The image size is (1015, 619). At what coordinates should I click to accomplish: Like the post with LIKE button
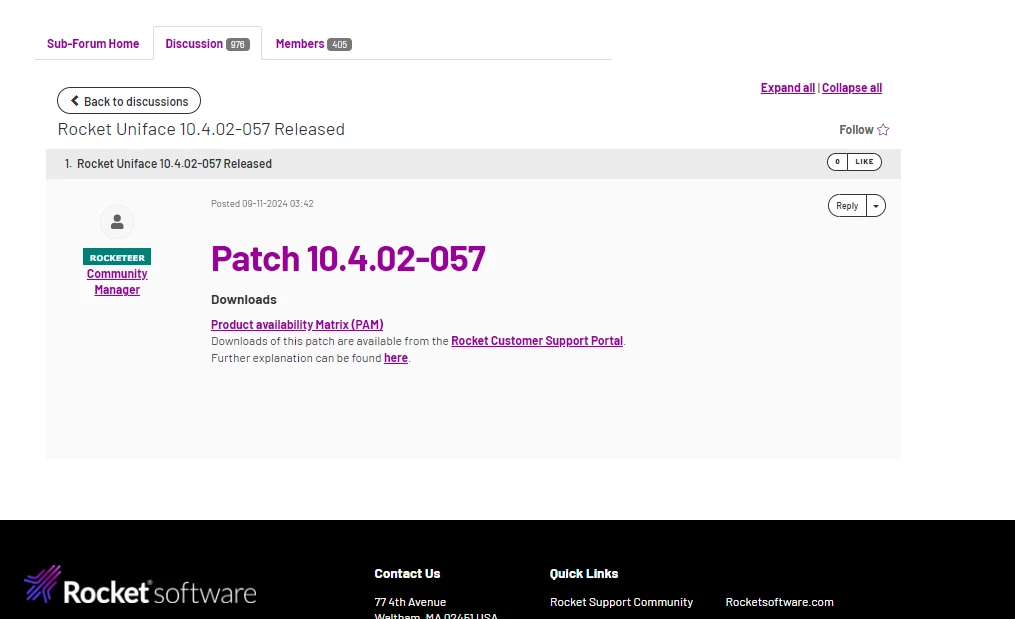(x=864, y=162)
